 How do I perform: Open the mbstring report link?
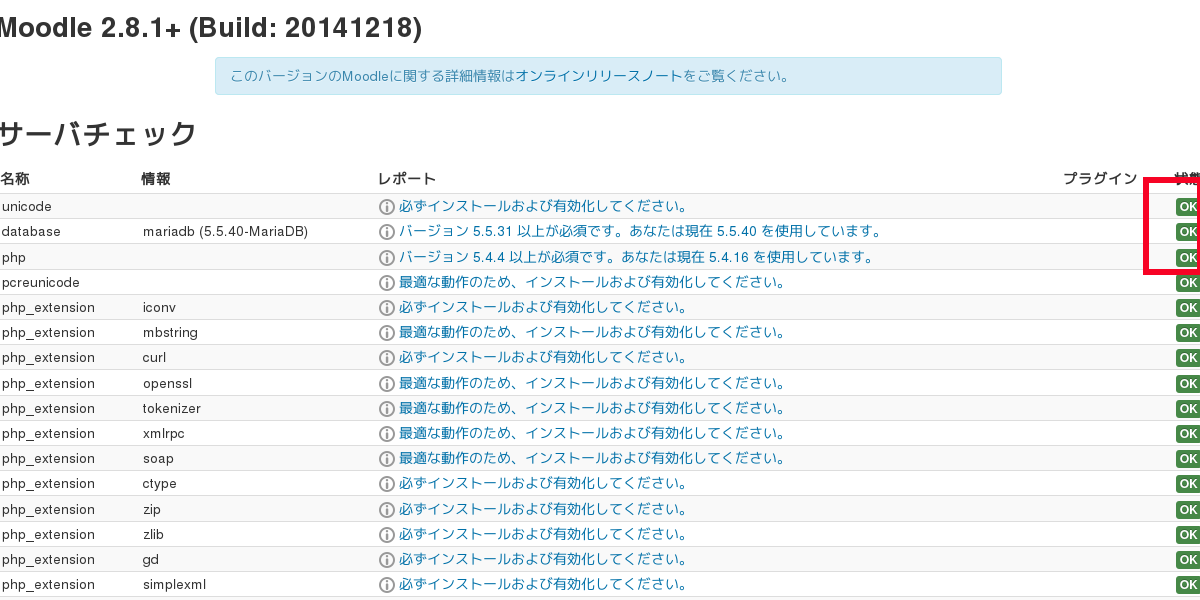(x=592, y=332)
